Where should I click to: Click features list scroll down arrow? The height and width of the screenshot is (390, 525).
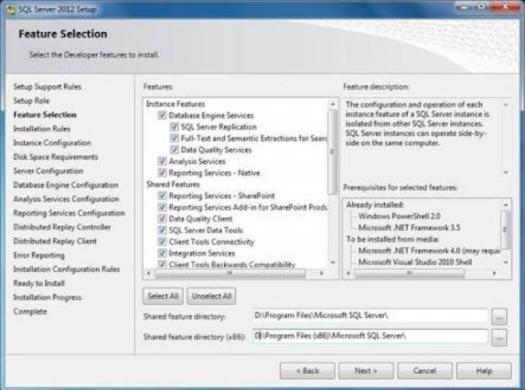click(x=333, y=262)
